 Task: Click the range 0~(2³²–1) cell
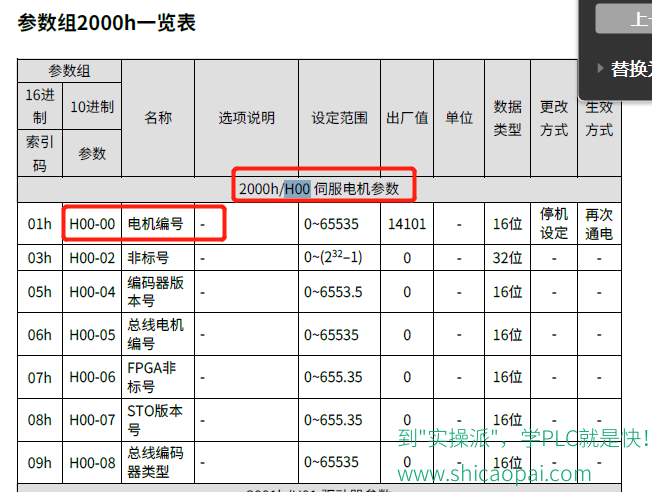click(x=339, y=258)
